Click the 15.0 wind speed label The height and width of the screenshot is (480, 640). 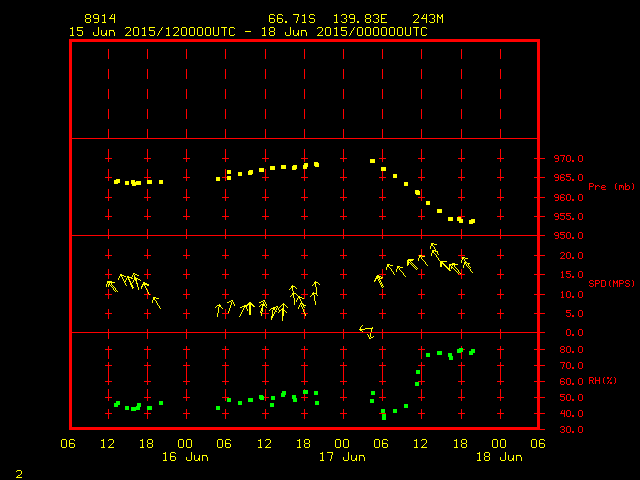[571, 275]
